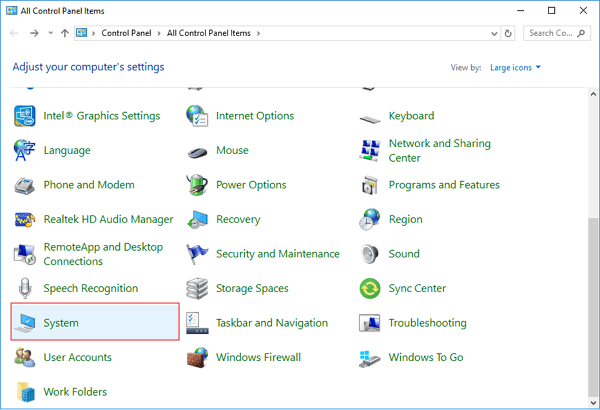The image size is (600, 410).
Task: Click the Search Control Panel box
Action: click(x=557, y=33)
